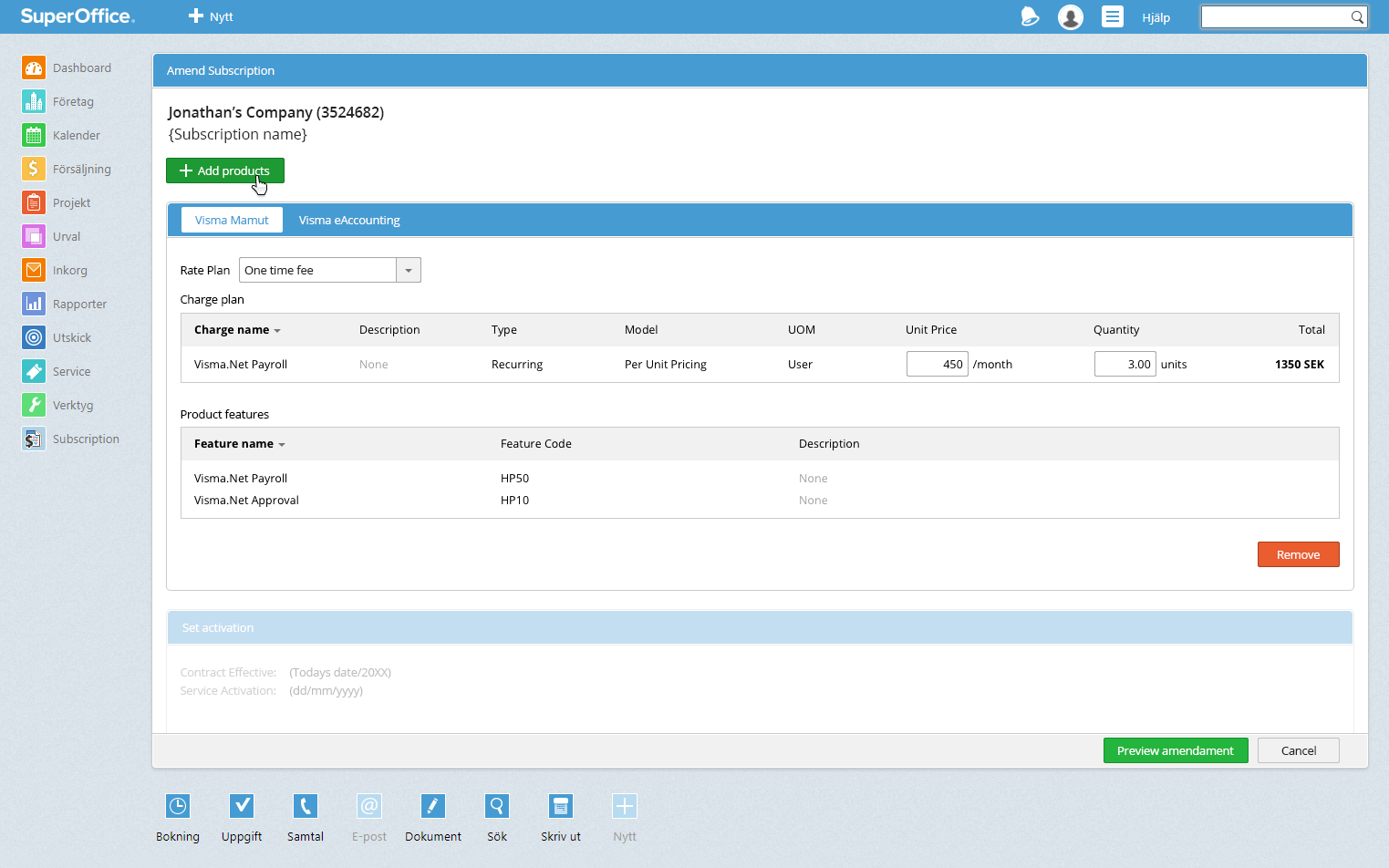This screenshot has width=1389, height=868.
Task: Click the Add products button
Action: point(225,170)
